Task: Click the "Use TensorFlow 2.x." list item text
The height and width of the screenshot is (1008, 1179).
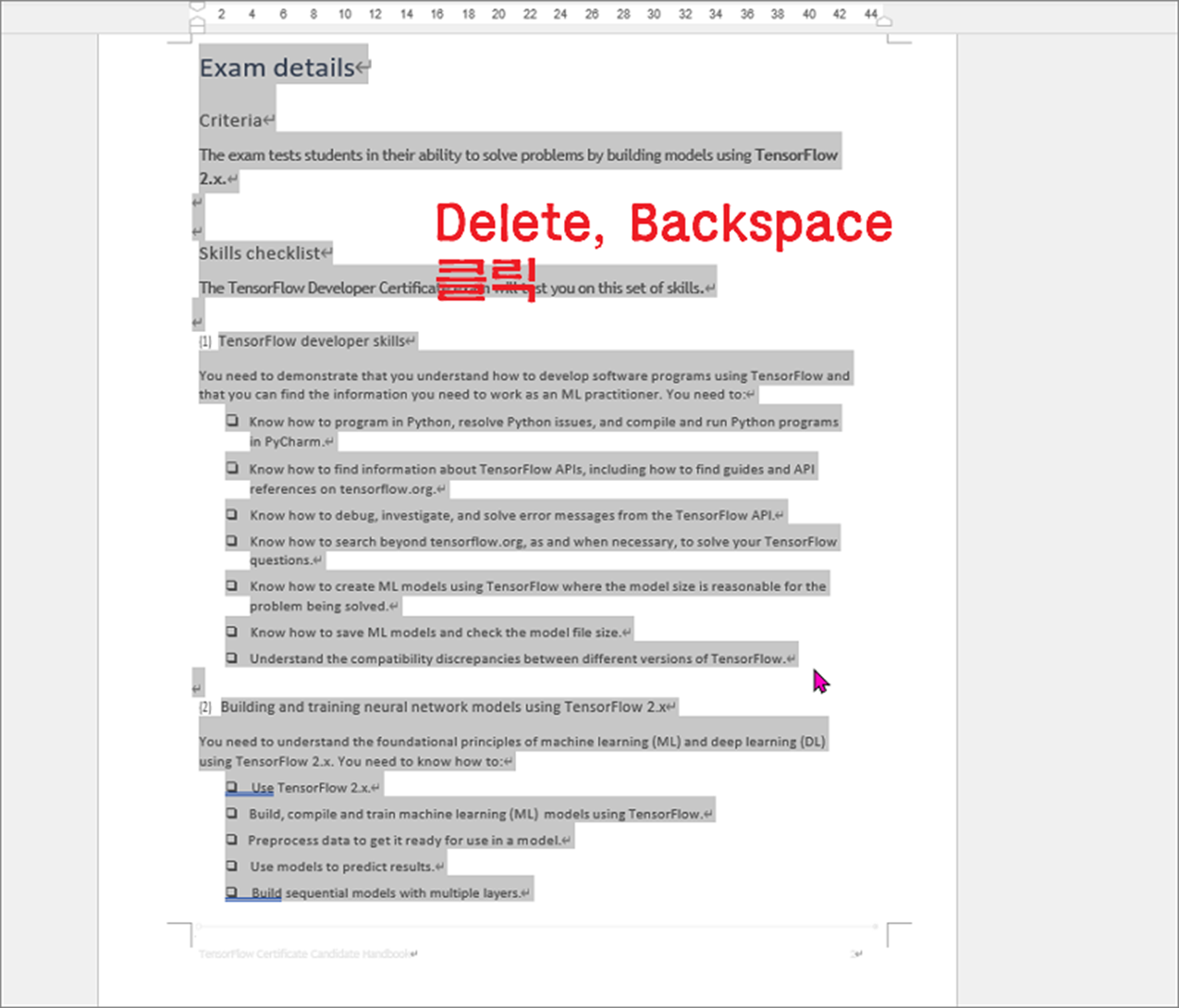Action: coord(310,787)
